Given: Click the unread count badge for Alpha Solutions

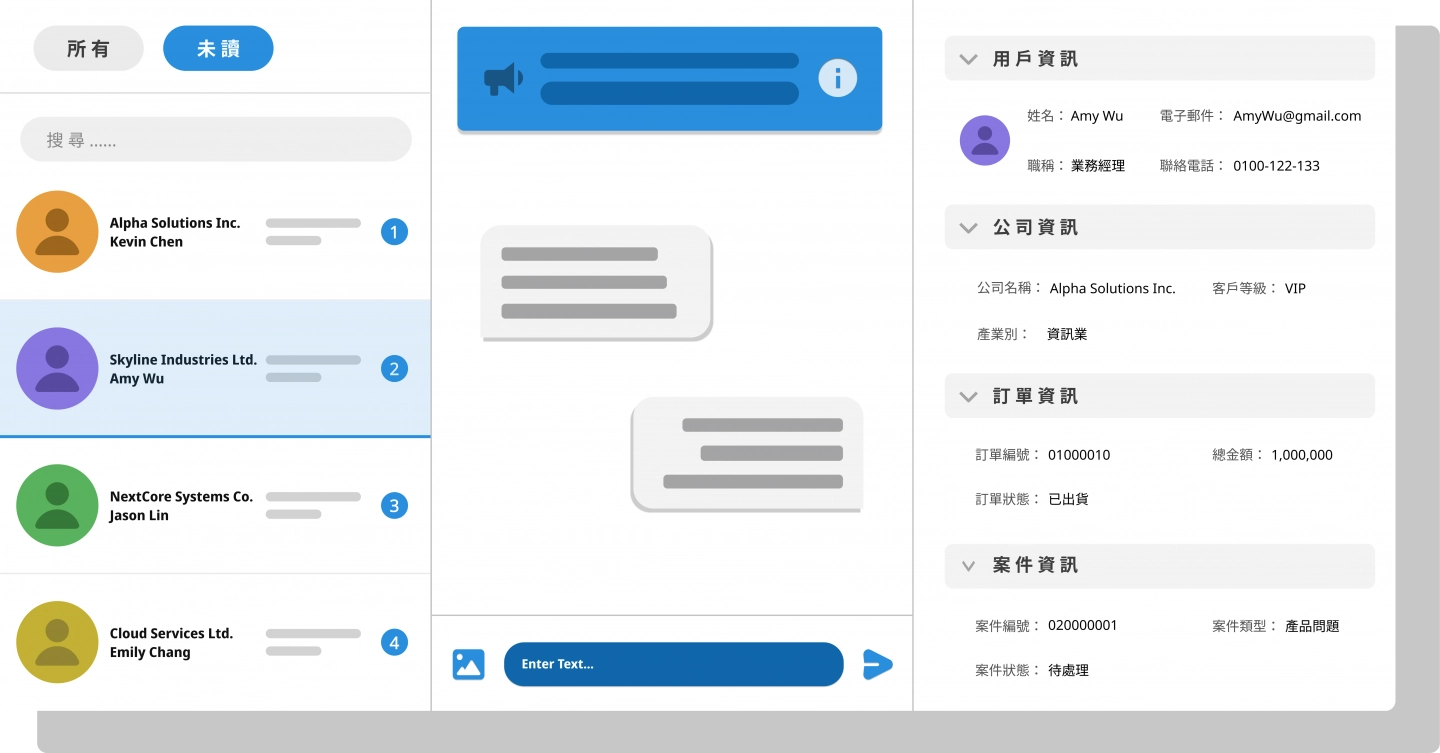Looking at the screenshot, I should [x=394, y=231].
